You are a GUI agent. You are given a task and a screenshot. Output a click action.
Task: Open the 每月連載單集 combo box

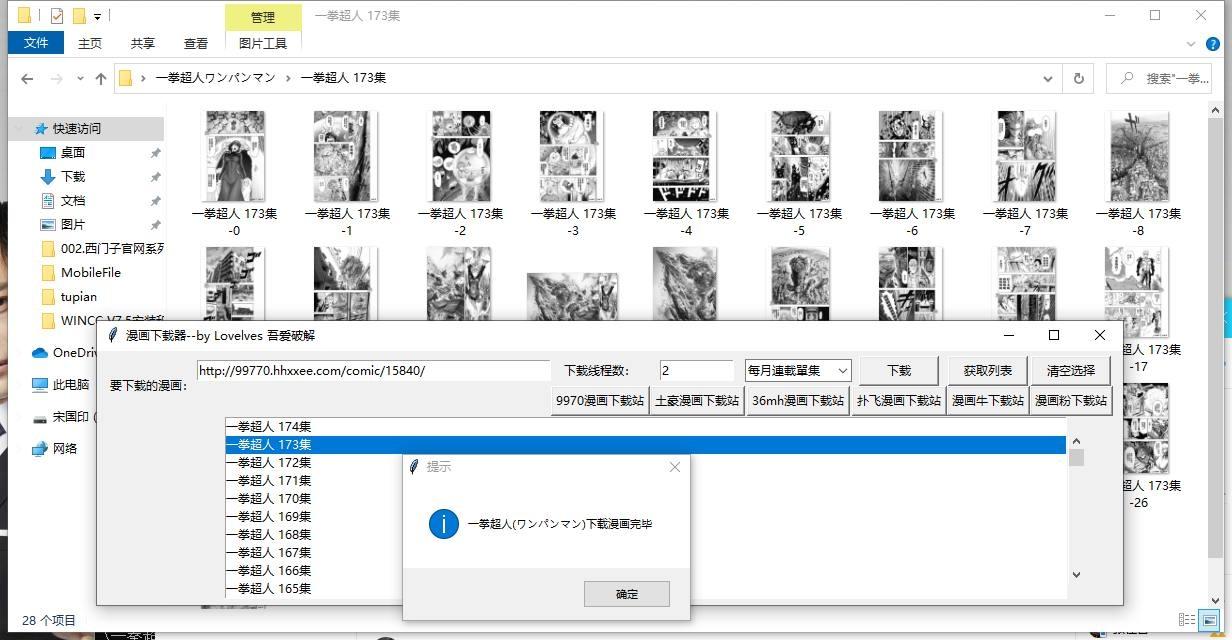pos(798,370)
